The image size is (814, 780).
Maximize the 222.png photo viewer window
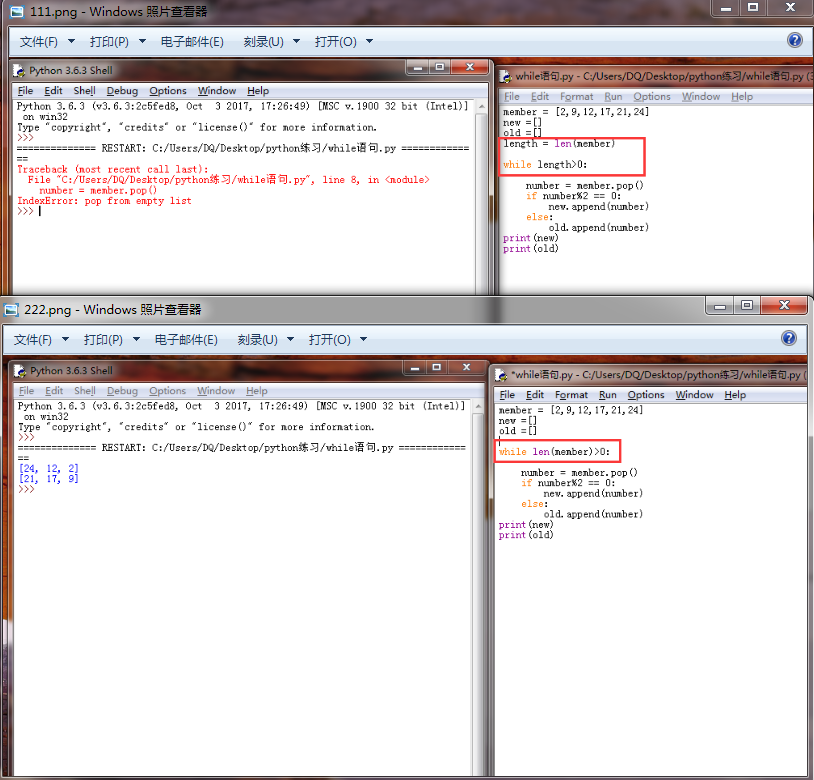747,306
